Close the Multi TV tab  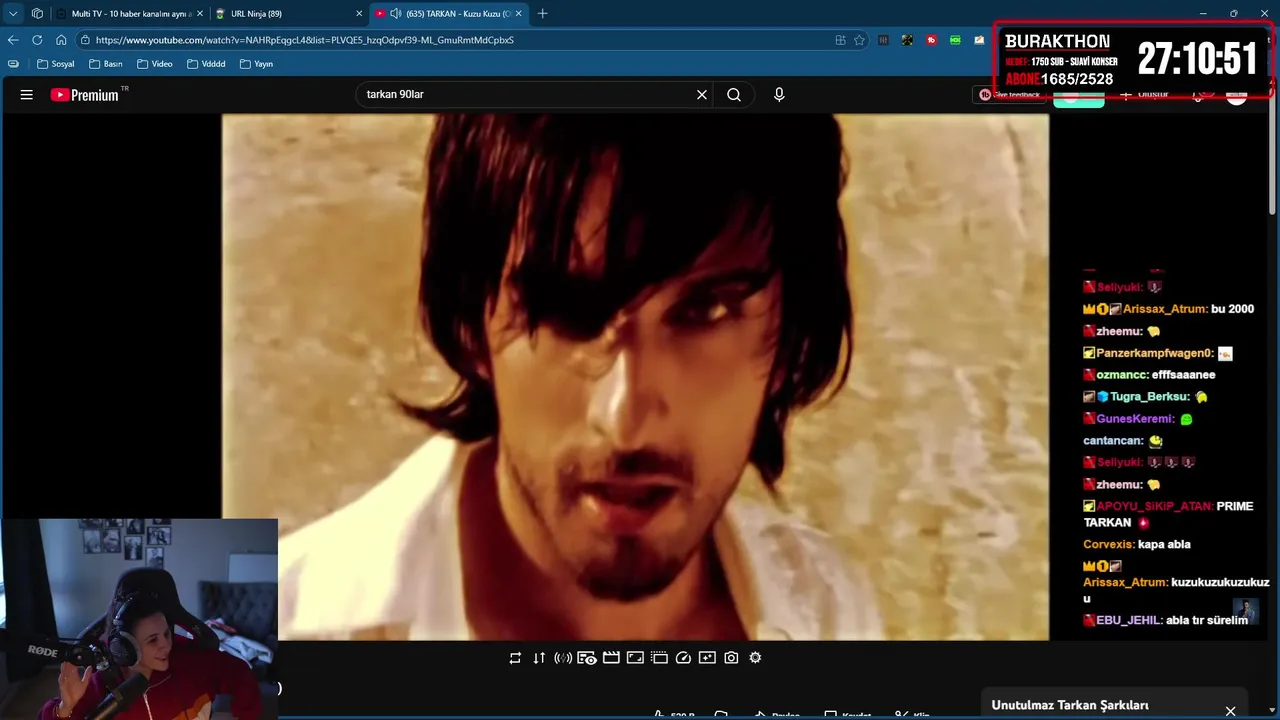[200, 14]
